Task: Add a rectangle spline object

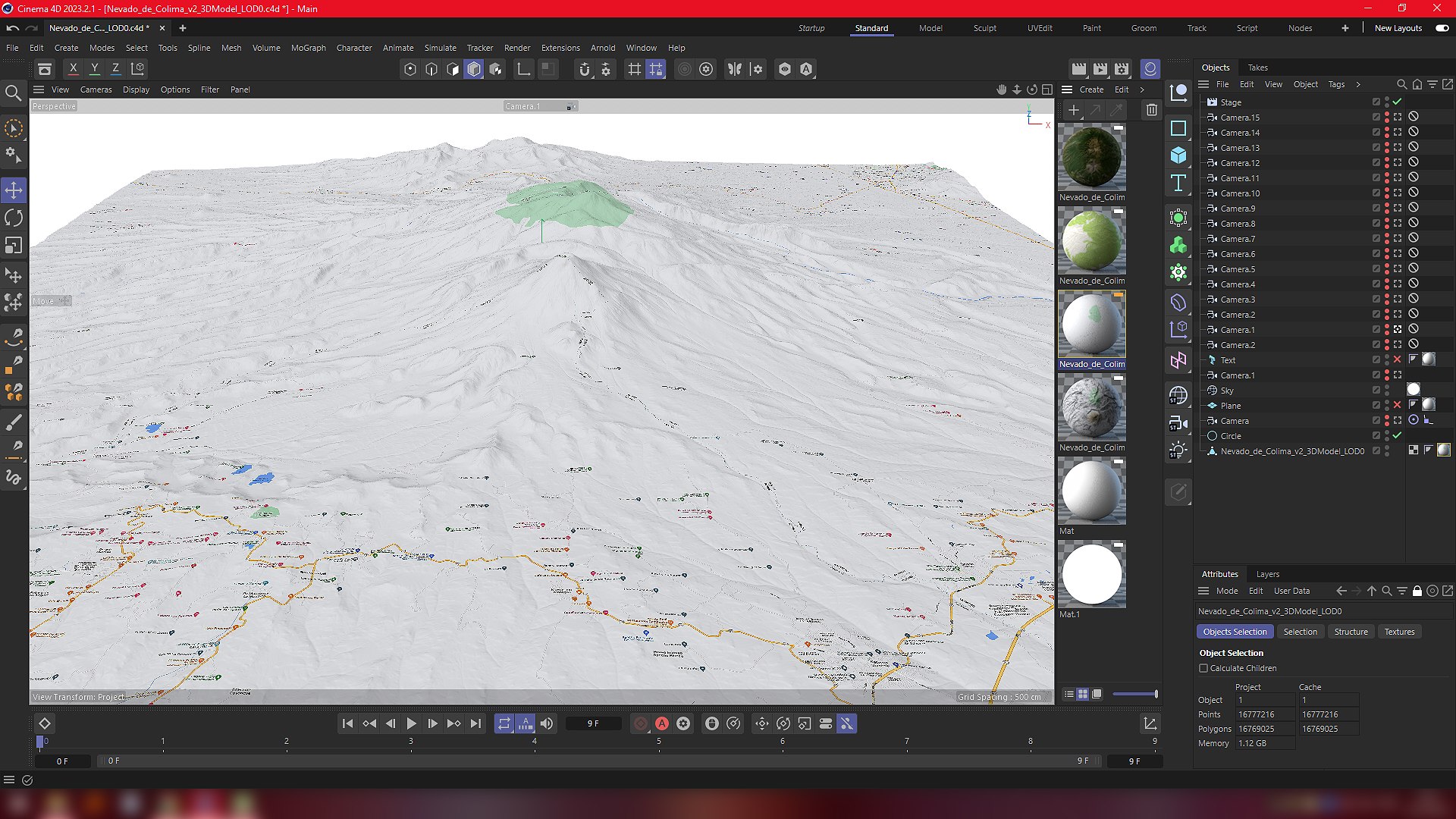Action: [x=1178, y=128]
